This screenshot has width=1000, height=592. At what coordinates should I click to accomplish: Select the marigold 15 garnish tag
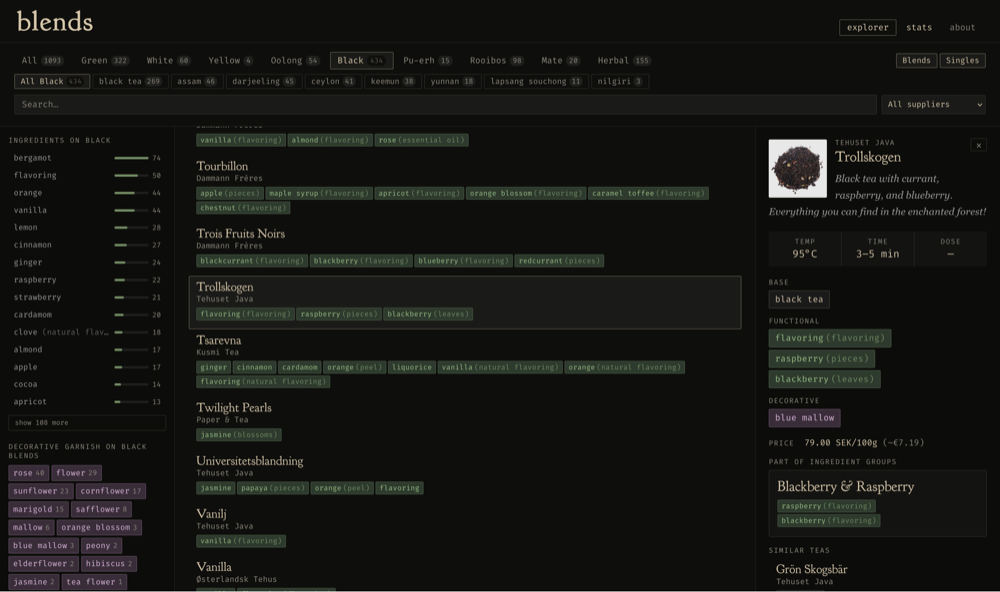click(x=38, y=510)
